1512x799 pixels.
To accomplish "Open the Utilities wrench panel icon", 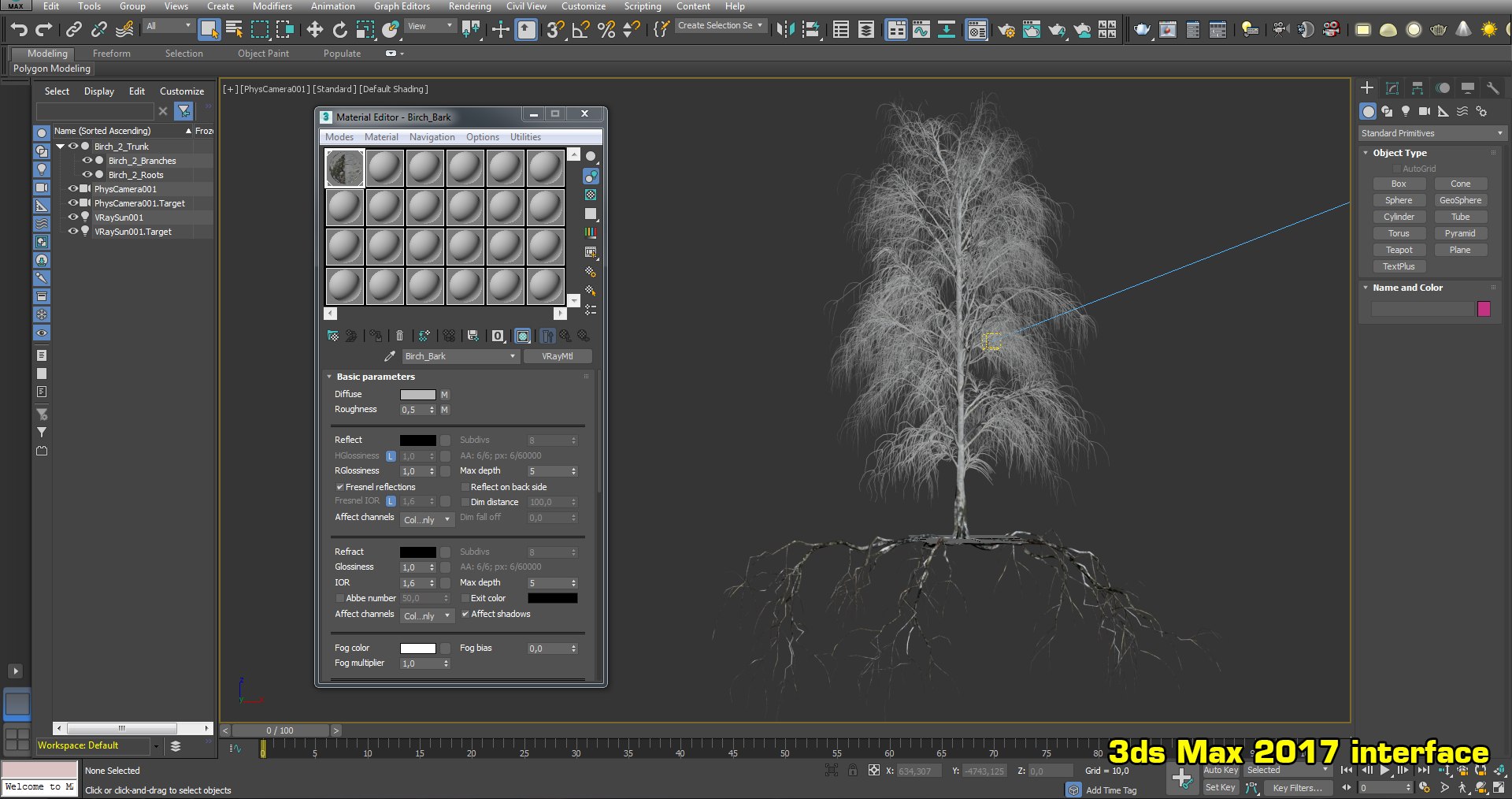I will tap(1492, 88).
